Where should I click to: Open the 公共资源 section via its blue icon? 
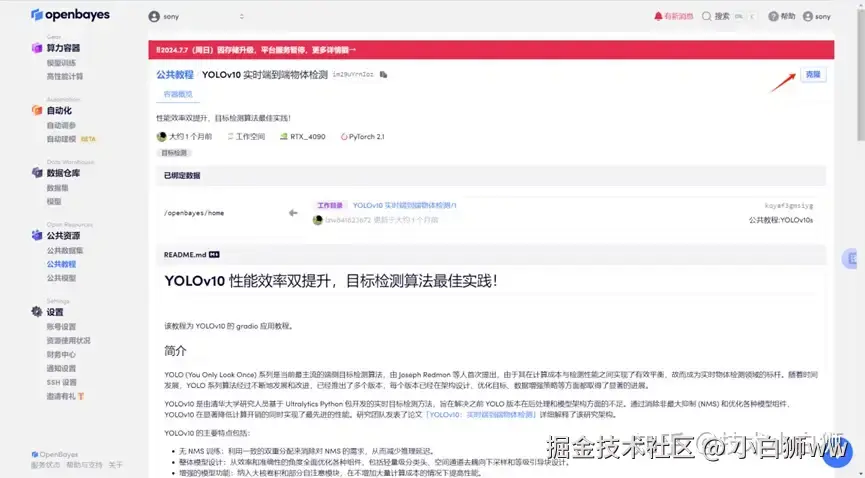click(x=37, y=236)
